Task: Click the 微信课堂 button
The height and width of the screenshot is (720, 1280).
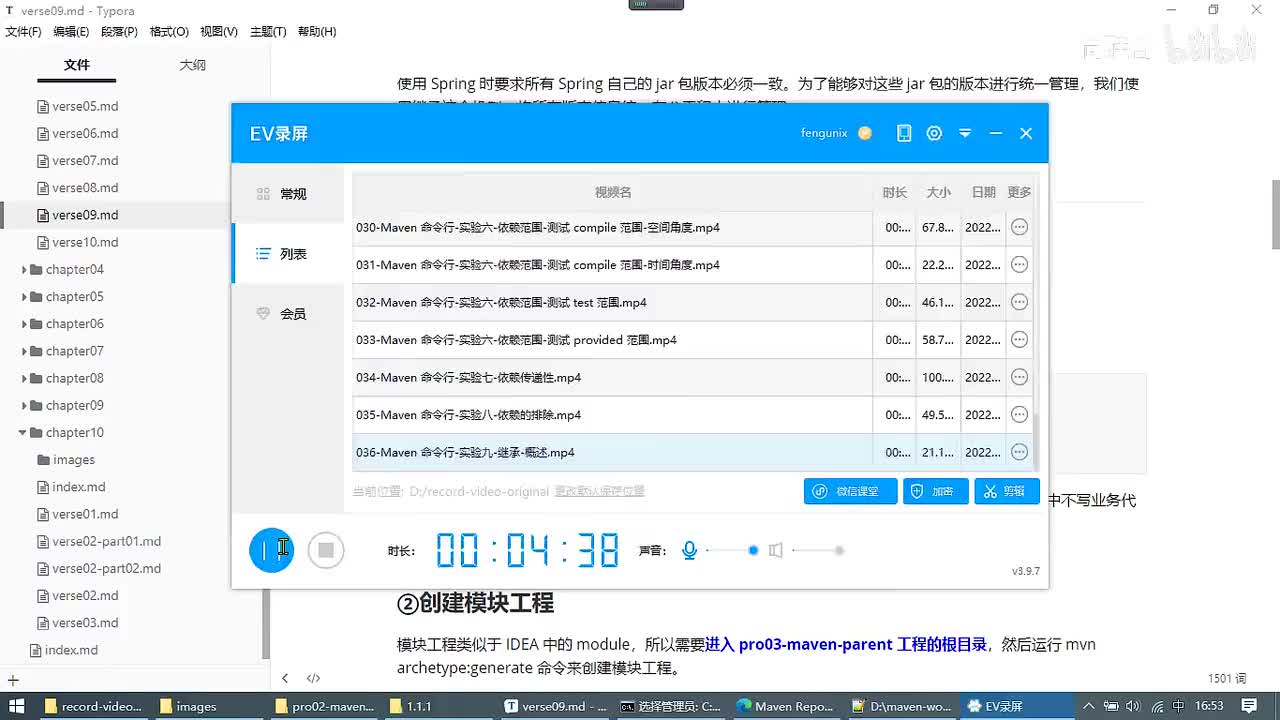Action: [x=850, y=491]
